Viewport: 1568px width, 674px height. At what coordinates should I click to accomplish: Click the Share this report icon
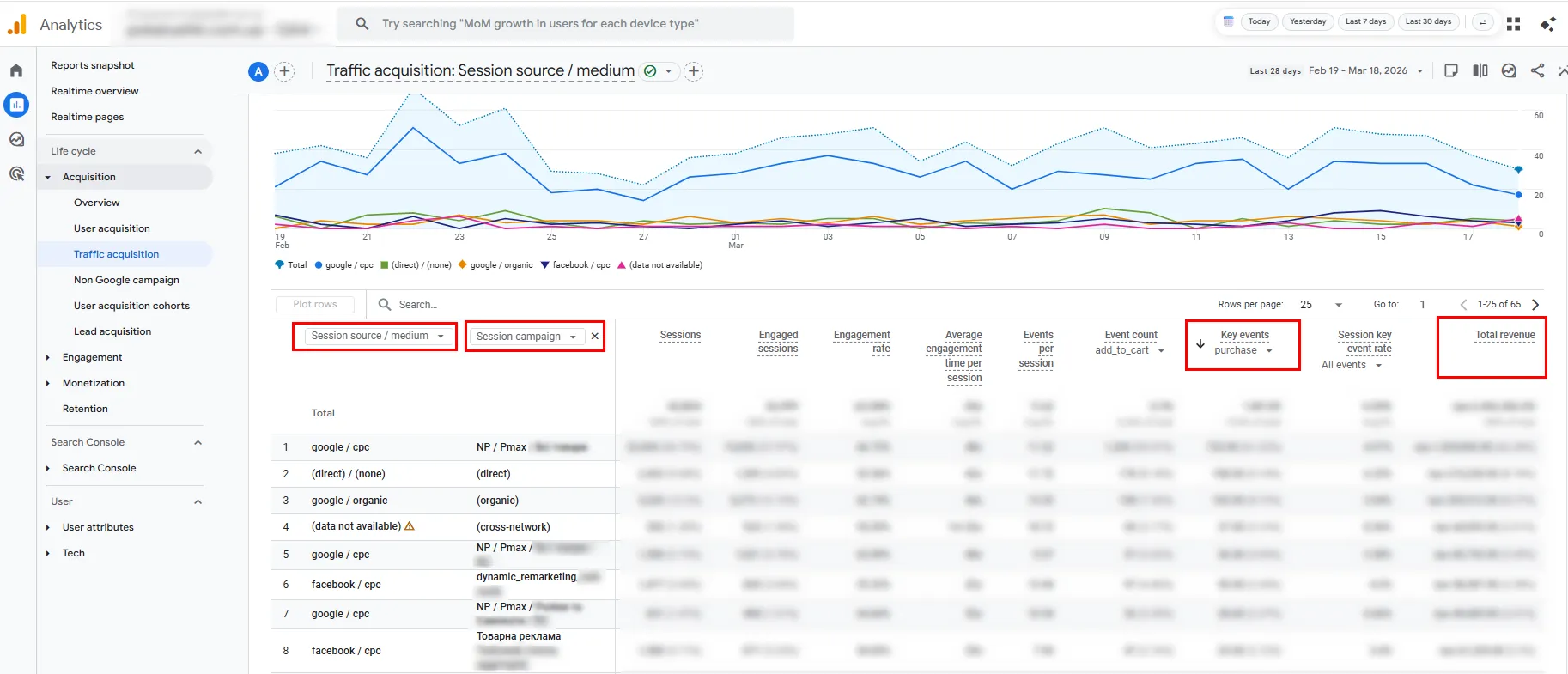pos(1537,71)
